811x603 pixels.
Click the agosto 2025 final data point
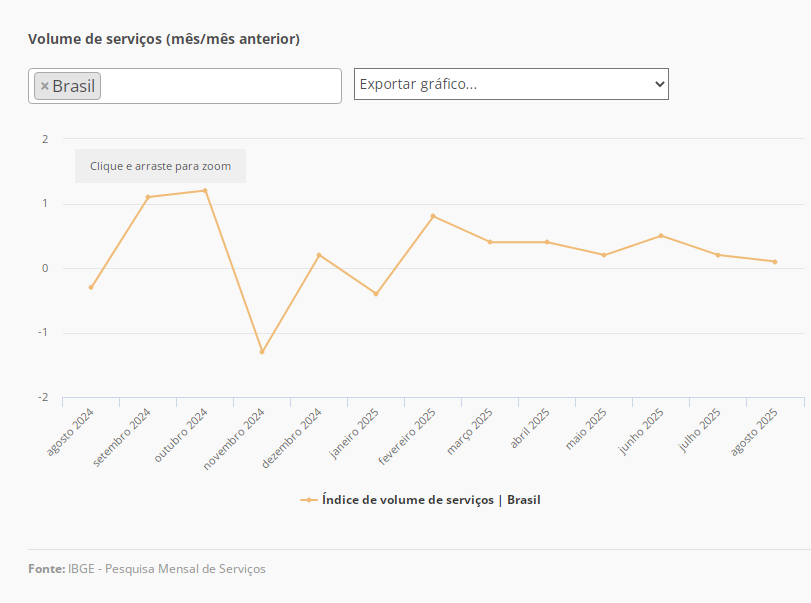[x=775, y=262]
